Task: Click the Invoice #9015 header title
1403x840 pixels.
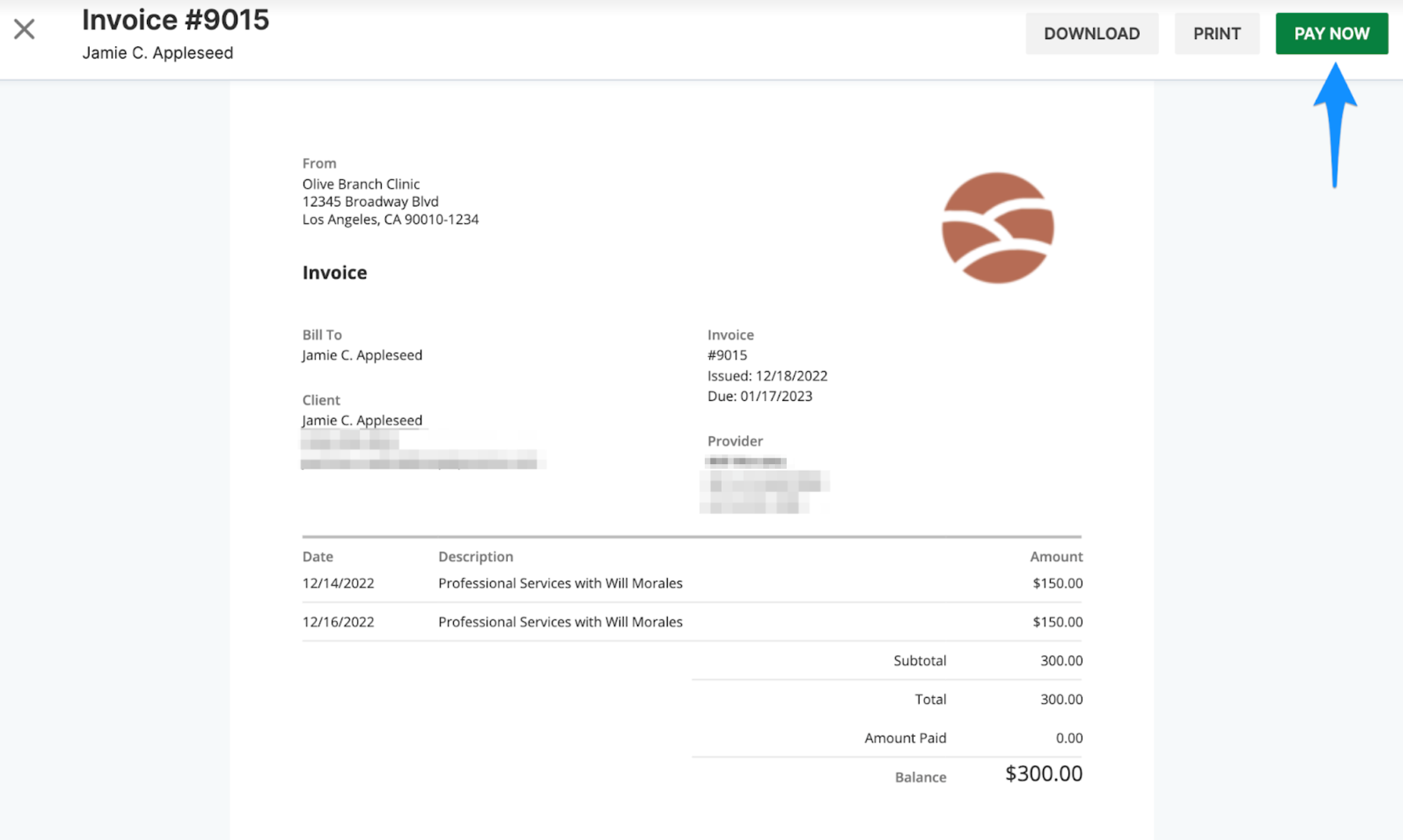Action: tap(176, 20)
